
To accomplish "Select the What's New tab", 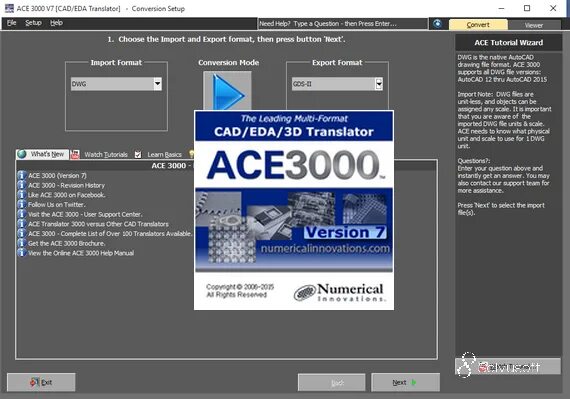I will point(42,154).
